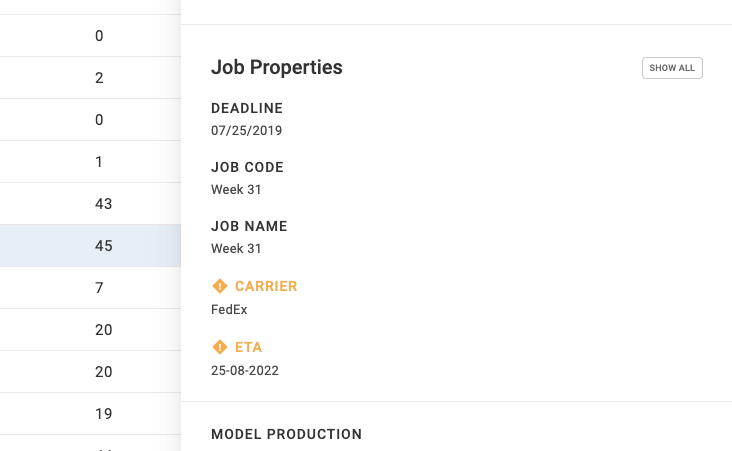
Task: Select the table row showing 19
Action: 90,414
